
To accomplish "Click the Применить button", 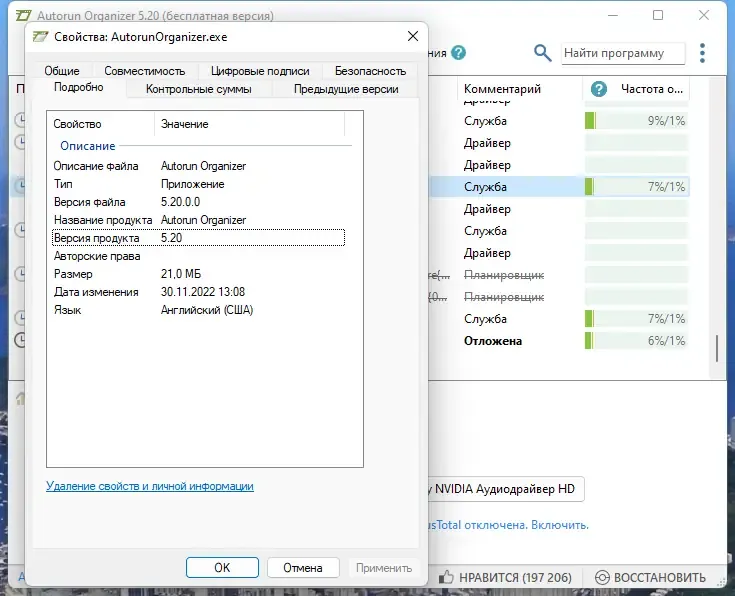I will 384,568.
